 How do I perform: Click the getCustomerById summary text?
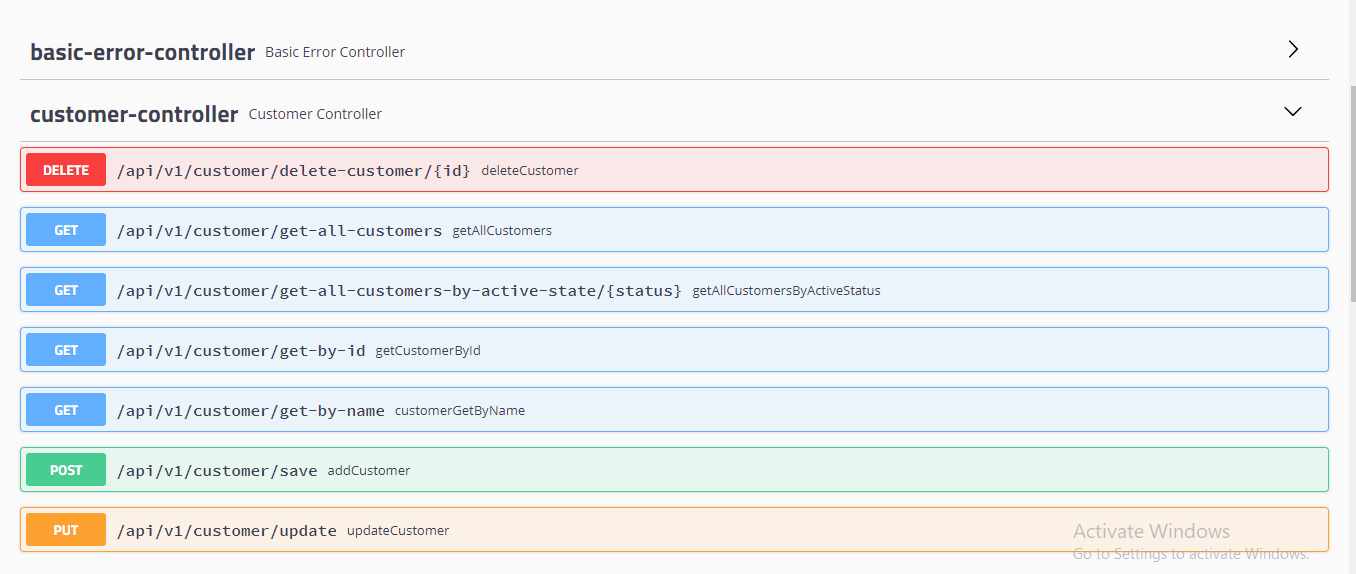point(428,351)
